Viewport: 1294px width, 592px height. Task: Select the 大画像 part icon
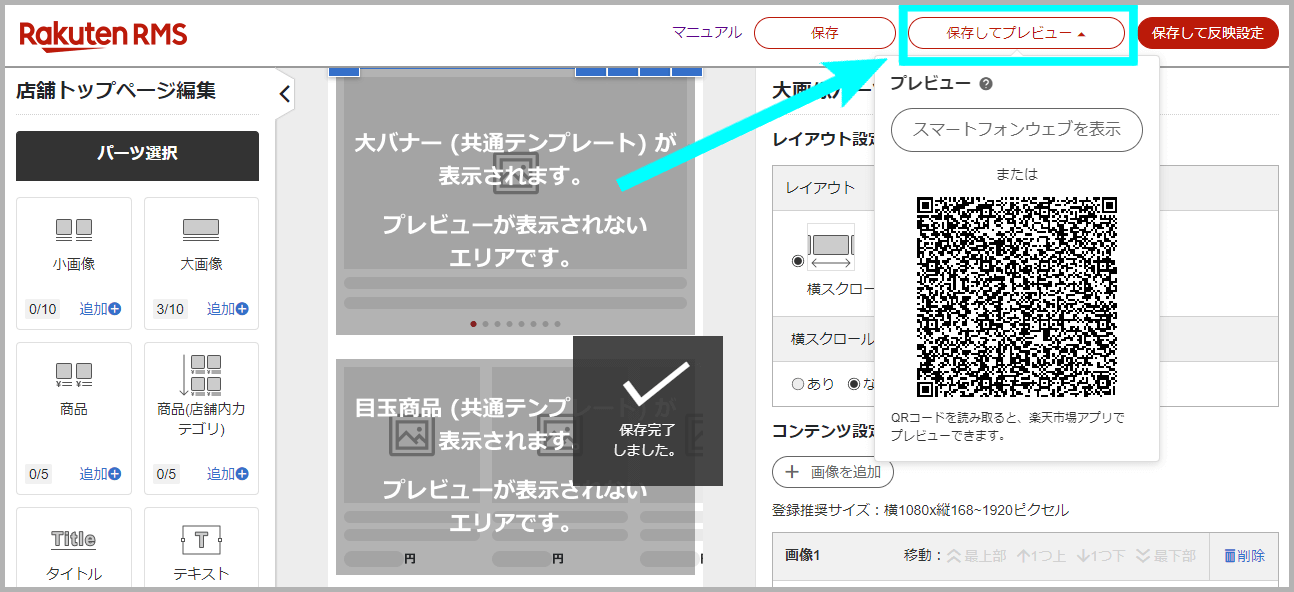point(201,231)
